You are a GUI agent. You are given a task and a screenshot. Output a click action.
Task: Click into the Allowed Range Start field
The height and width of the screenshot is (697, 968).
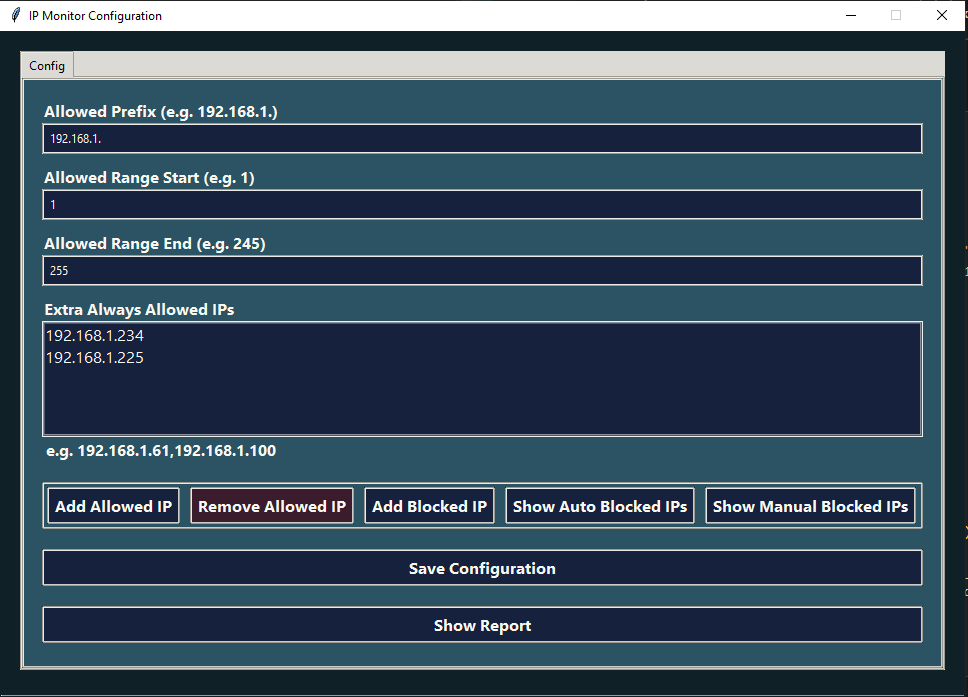coord(482,205)
